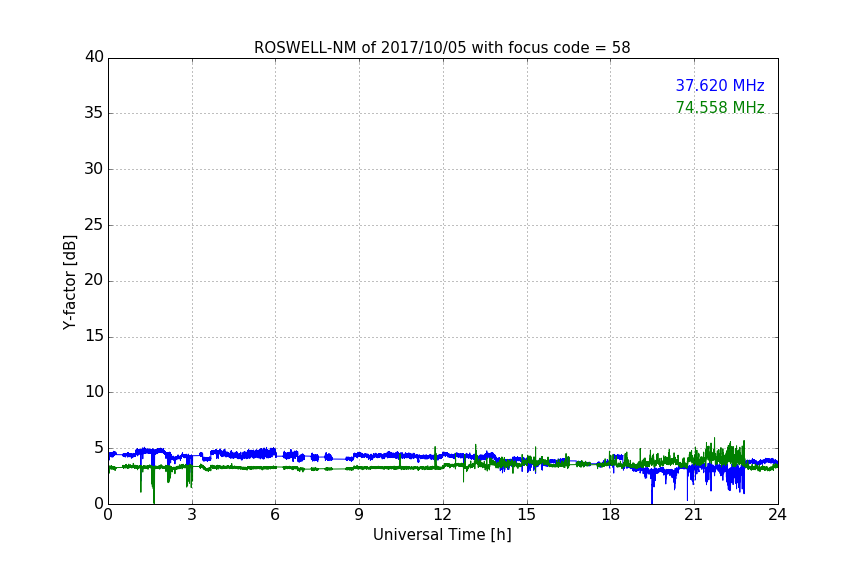Viewport: 864px width, 576px height.
Task: Click x-axis tick label 24
Action: (x=777, y=515)
